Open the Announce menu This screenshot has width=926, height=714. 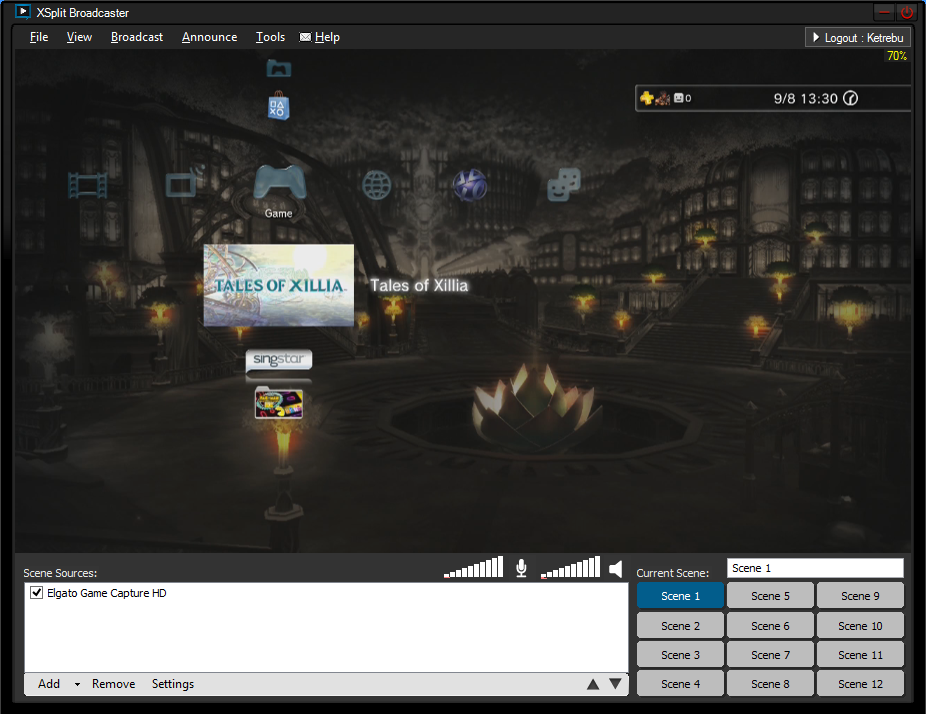tap(210, 37)
